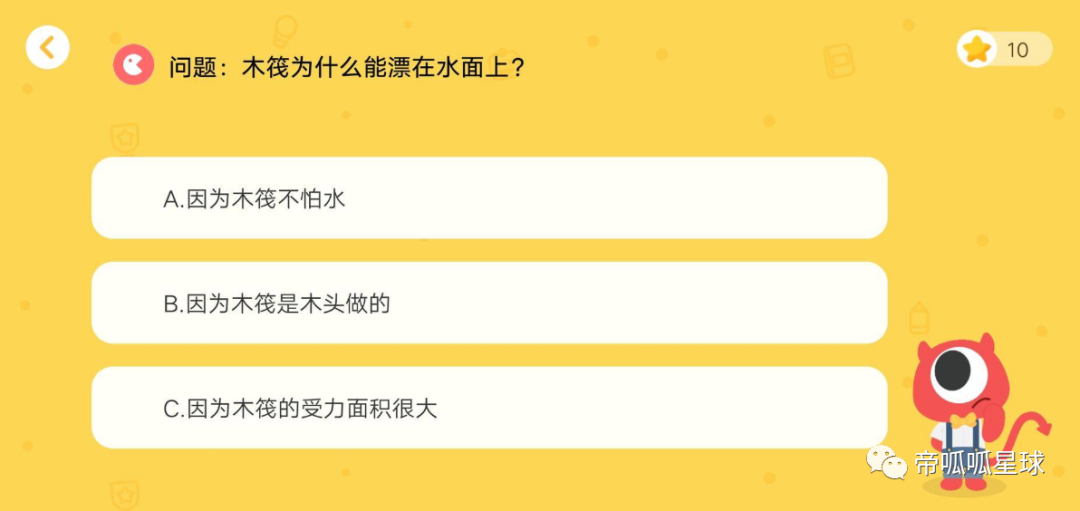Tap the 问题 label before the question
Screen dimensions: 1080x511
point(191,67)
